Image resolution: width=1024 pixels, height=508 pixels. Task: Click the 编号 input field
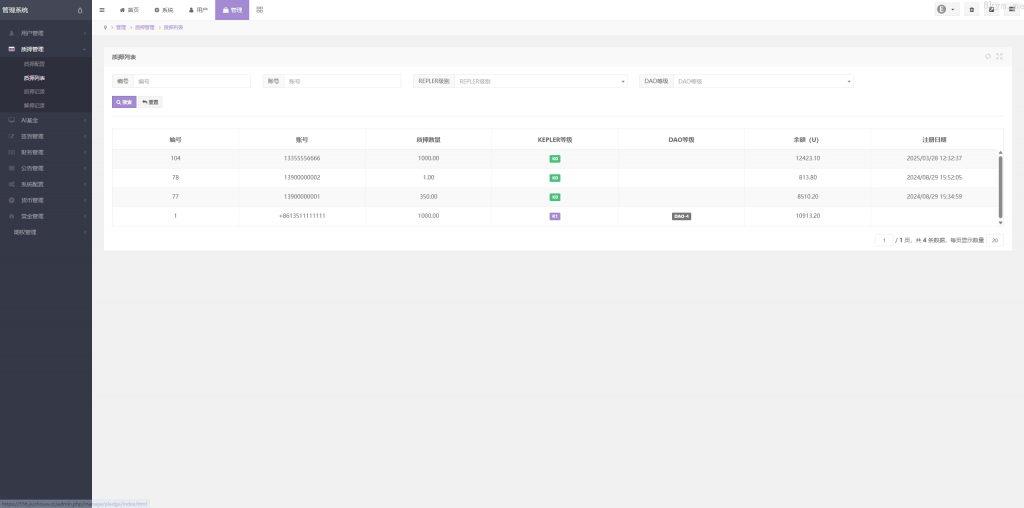[191, 81]
